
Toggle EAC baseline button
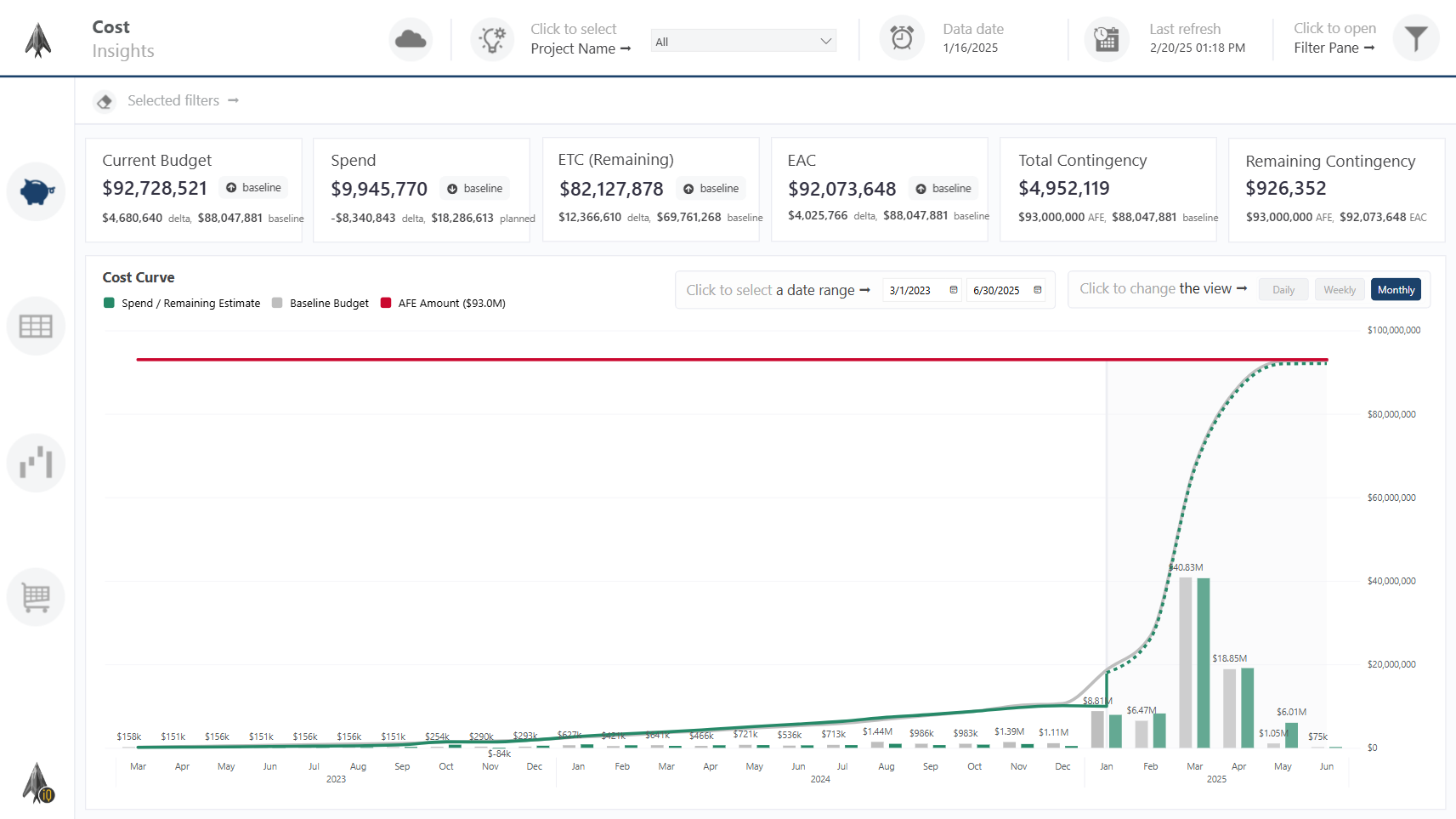pos(943,188)
